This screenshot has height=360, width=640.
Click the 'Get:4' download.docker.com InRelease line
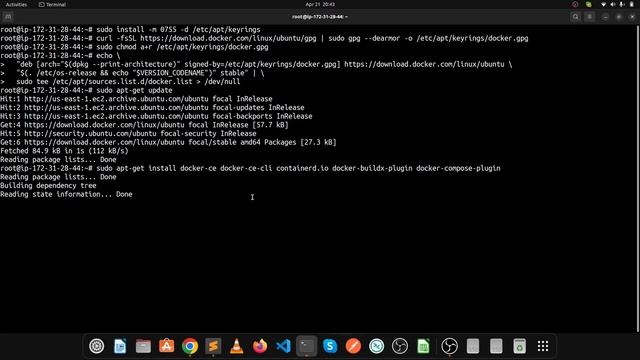pyautogui.click(x=144, y=125)
